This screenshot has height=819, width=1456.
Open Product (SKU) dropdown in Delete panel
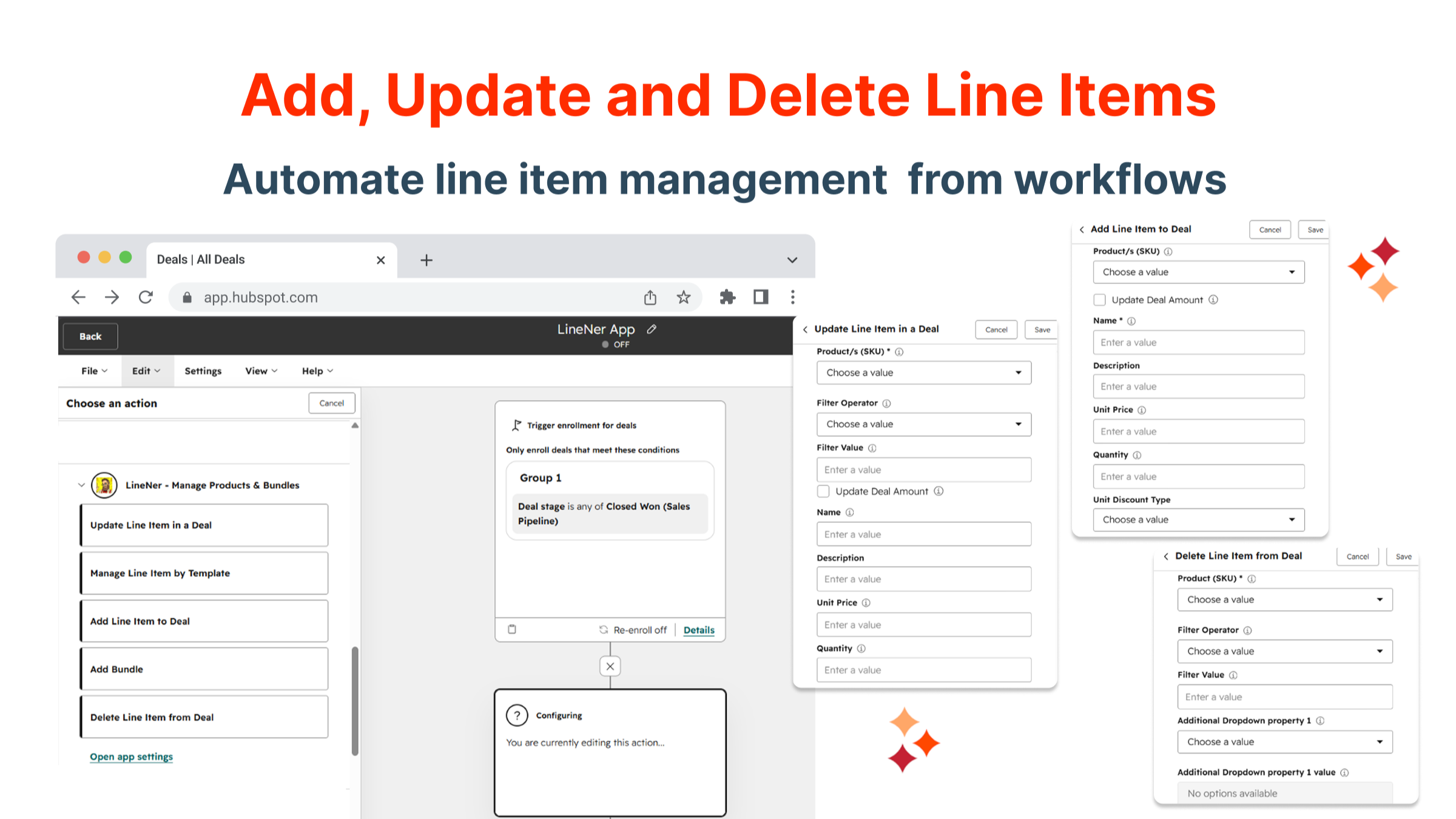(x=1285, y=599)
